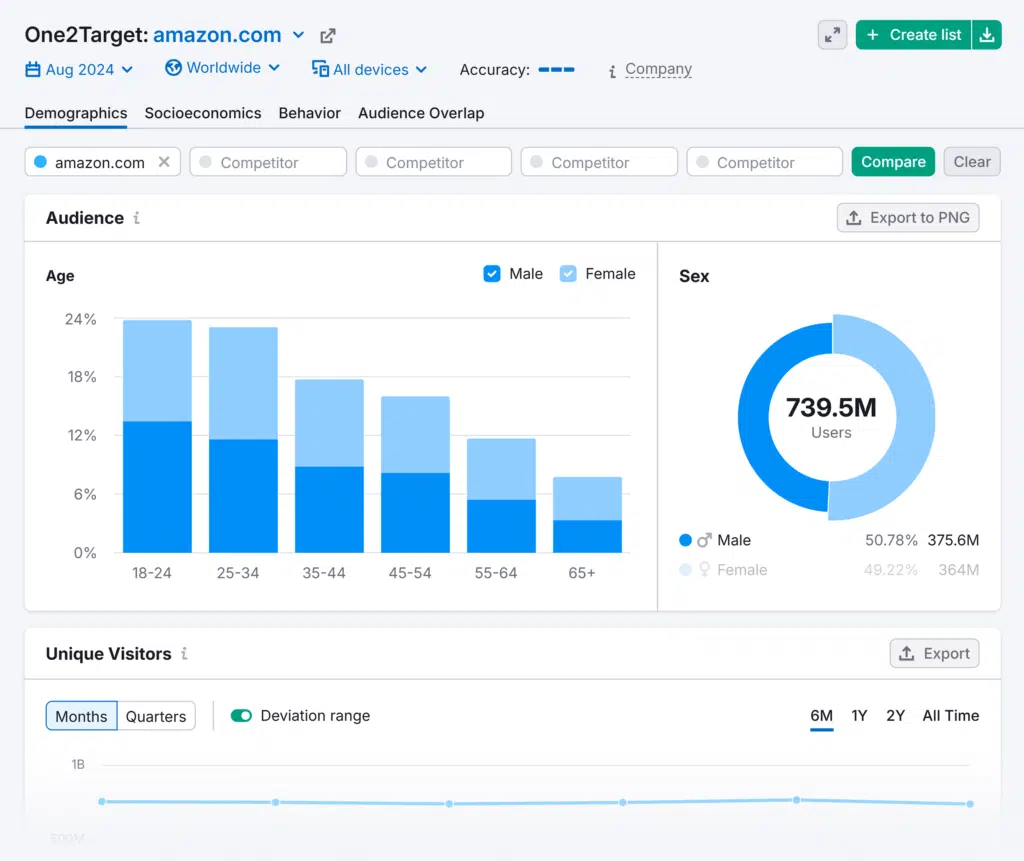This screenshot has height=861, width=1024.
Task: Uncheck the Female checkbox
Action: coord(568,274)
